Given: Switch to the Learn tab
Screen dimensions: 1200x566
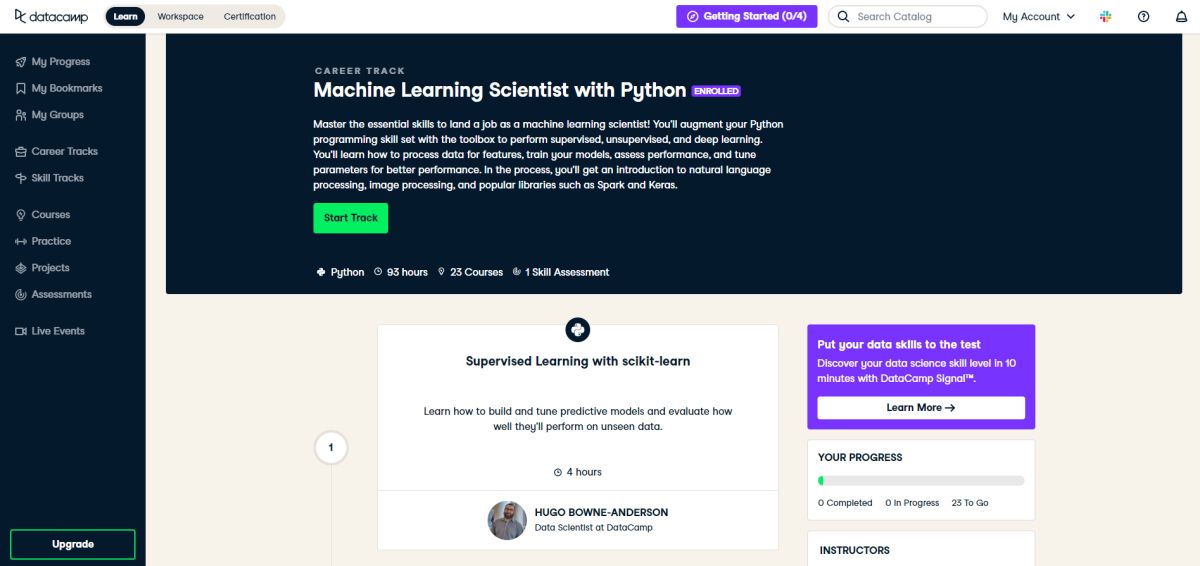Looking at the screenshot, I should pos(125,16).
